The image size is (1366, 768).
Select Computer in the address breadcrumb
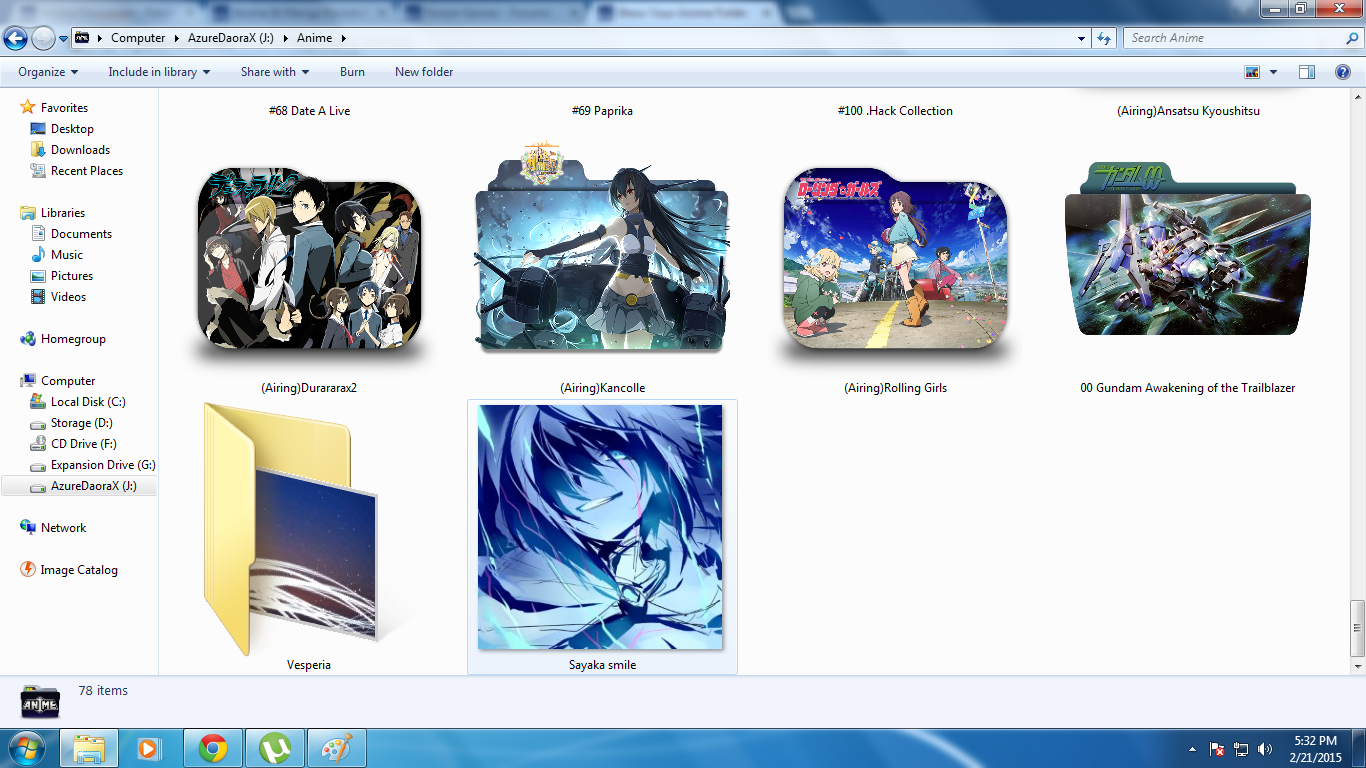[138, 38]
